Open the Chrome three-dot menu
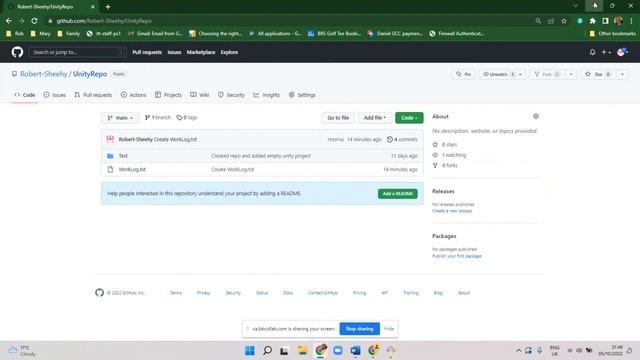 631,21
